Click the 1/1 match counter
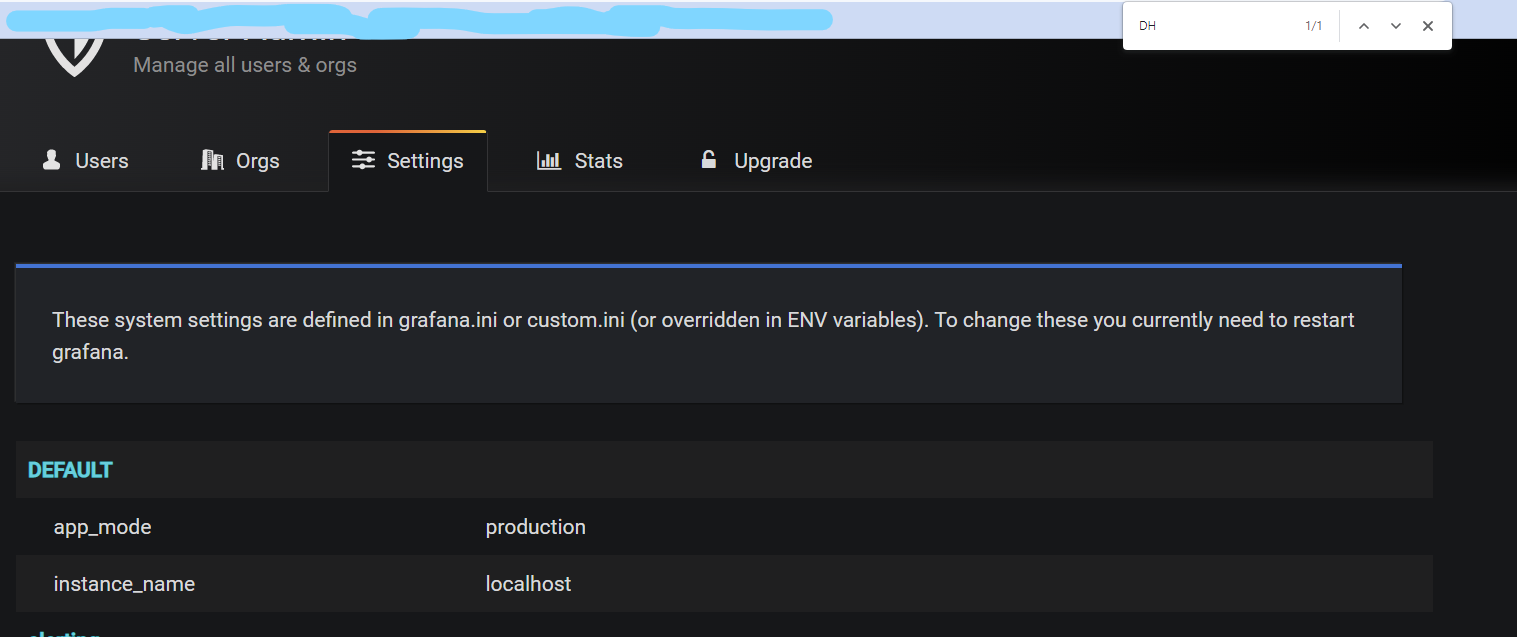Viewport: 1517px width, 637px height. [x=1314, y=26]
